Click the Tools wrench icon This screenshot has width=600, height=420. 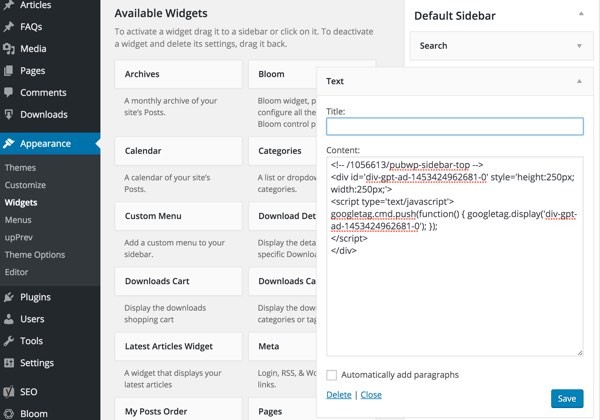pos(8,341)
